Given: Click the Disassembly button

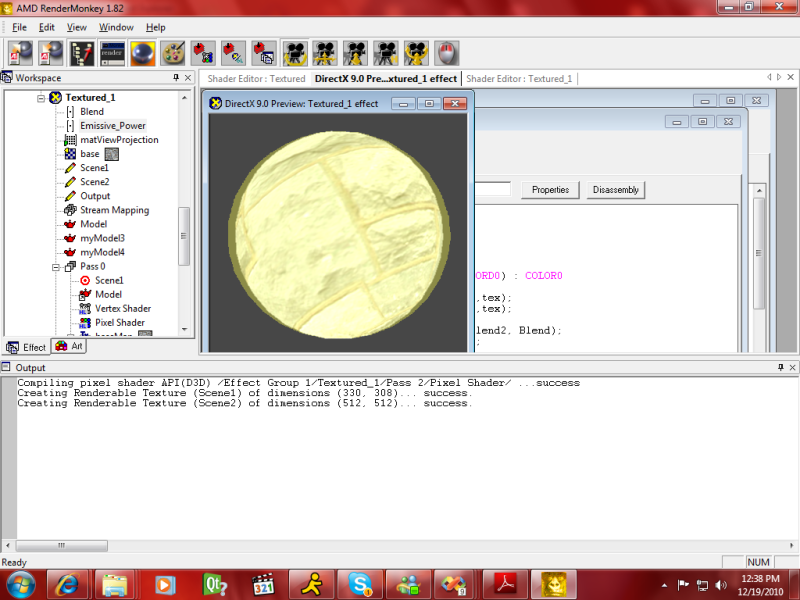Looking at the screenshot, I should 615,190.
